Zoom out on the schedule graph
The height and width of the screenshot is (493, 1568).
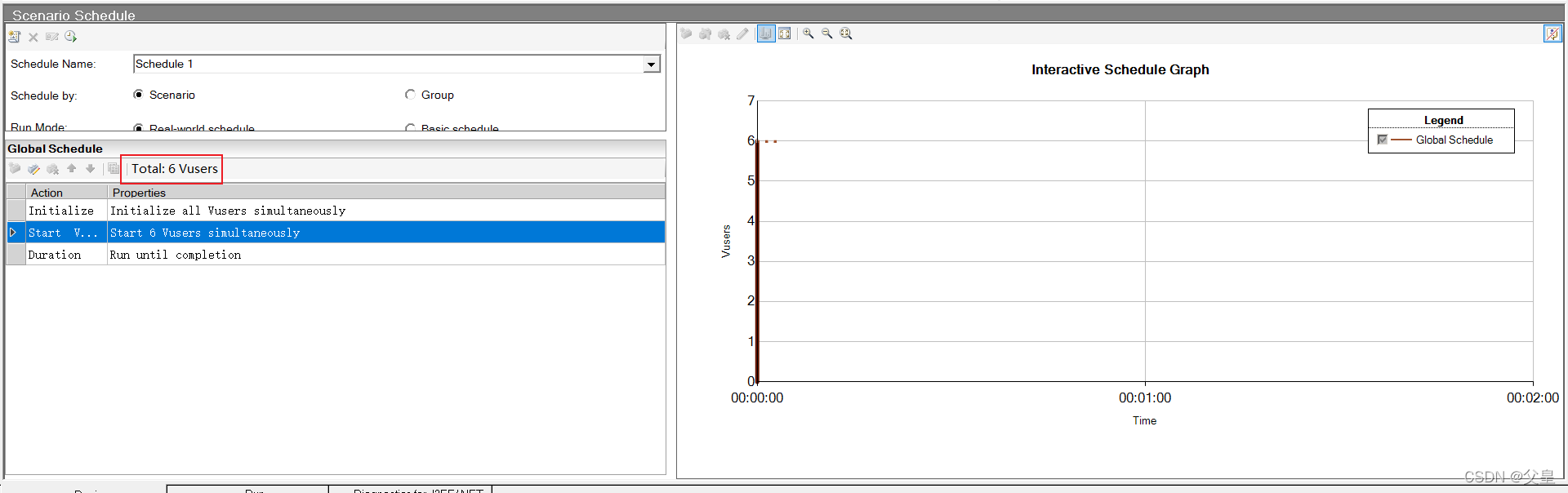click(826, 33)
